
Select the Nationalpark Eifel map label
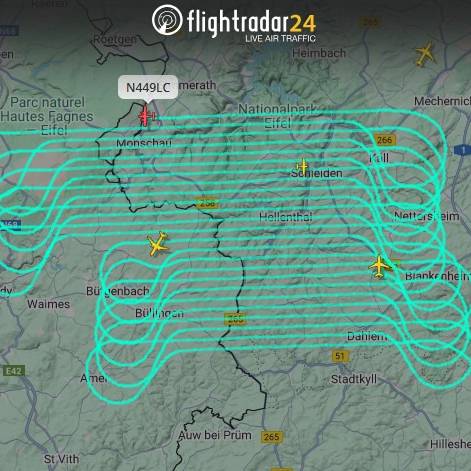[277, 116]
